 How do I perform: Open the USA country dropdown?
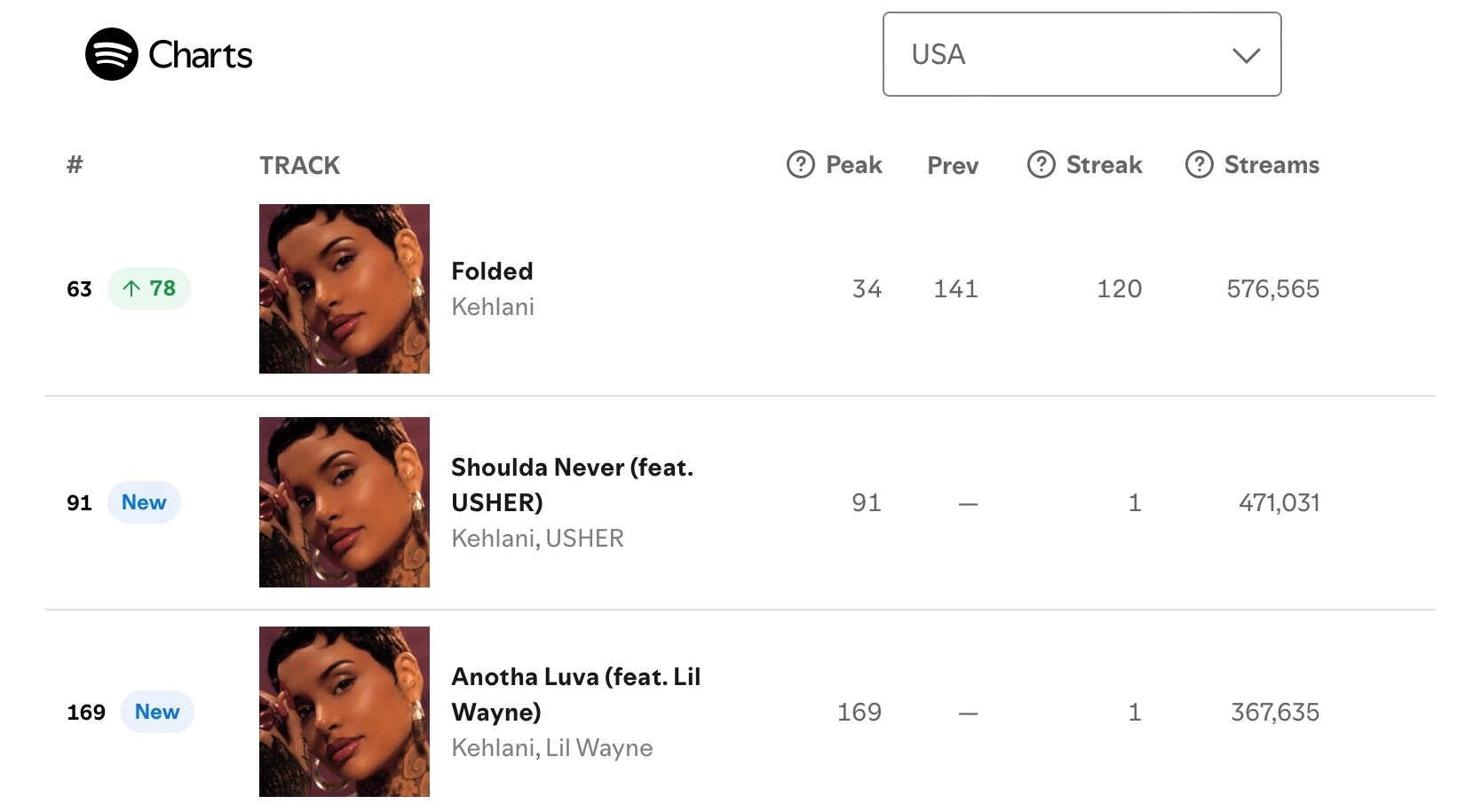[x=1081, y=54]
